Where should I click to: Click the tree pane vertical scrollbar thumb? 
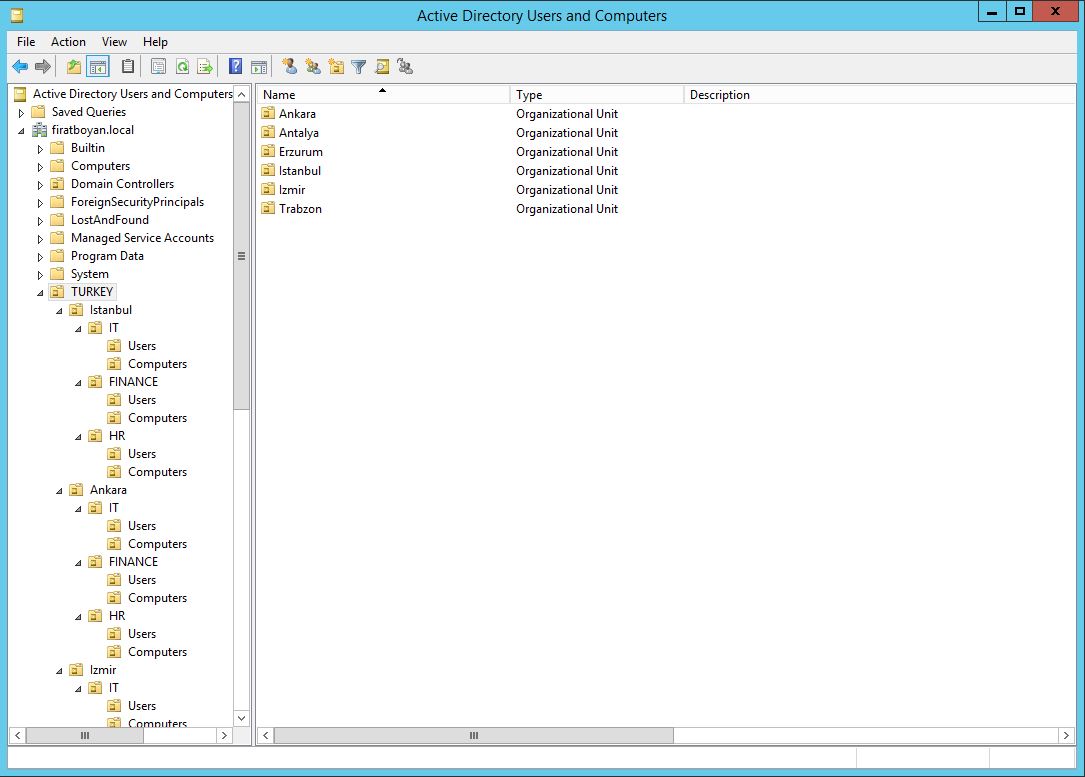click(x=241, y=256)
